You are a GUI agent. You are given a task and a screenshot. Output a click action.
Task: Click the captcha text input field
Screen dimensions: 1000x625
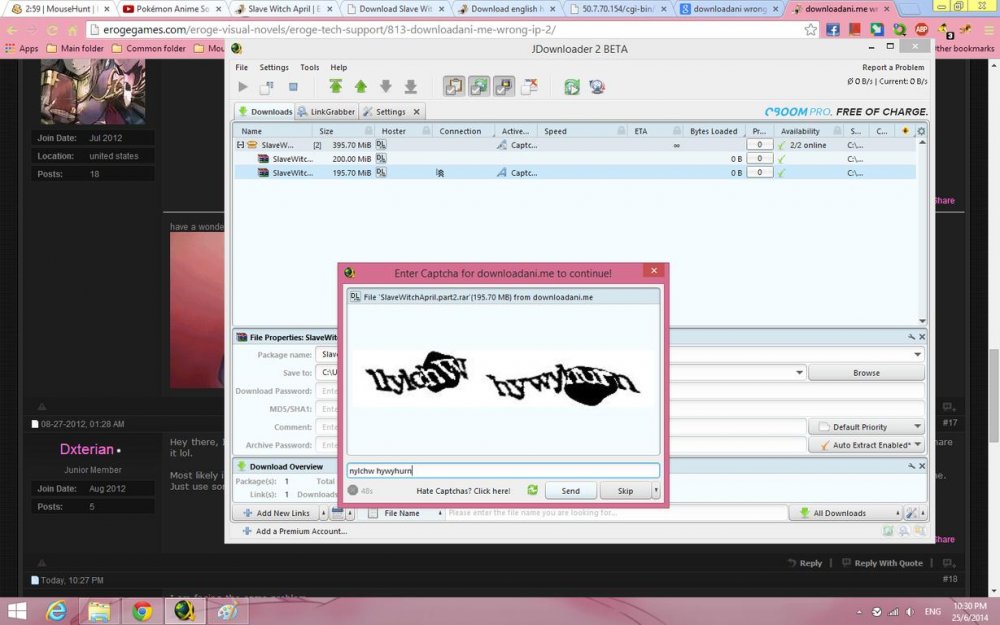pyautogui.click(x=503, y=470)
